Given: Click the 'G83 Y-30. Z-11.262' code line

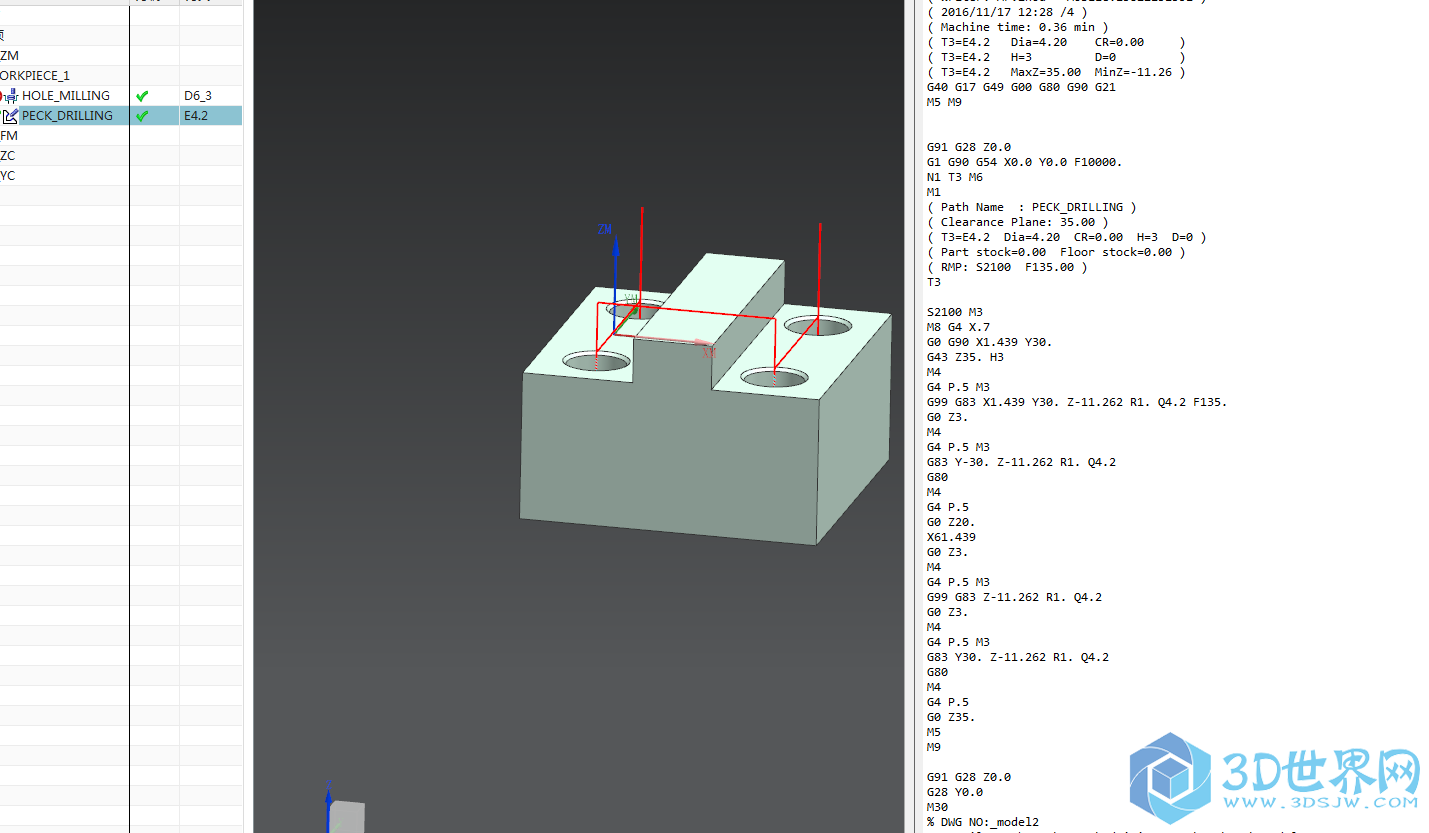Looking at the screenshot, I should point(1022,462).
